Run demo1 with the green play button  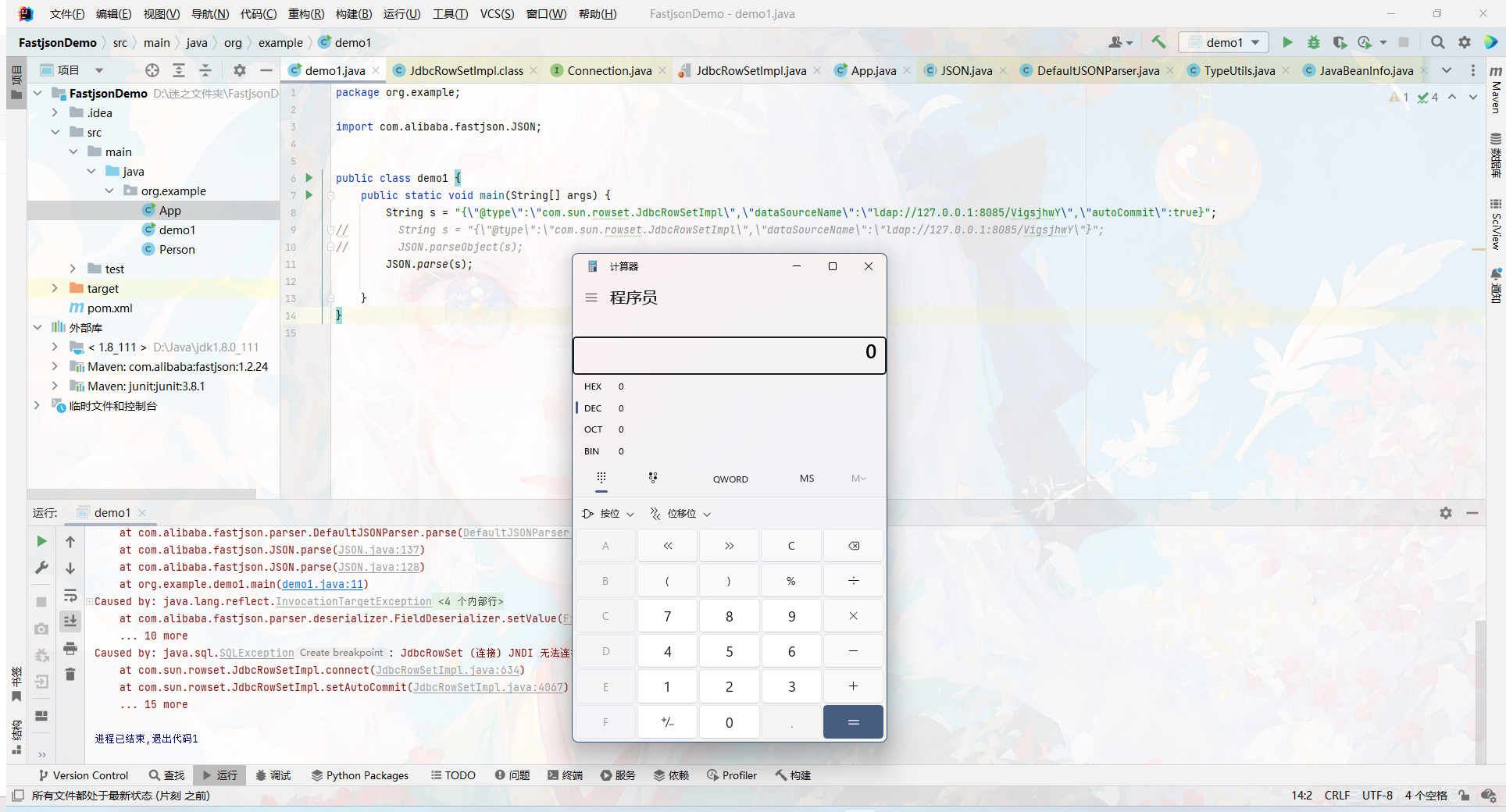click(x=1287, y=42)
